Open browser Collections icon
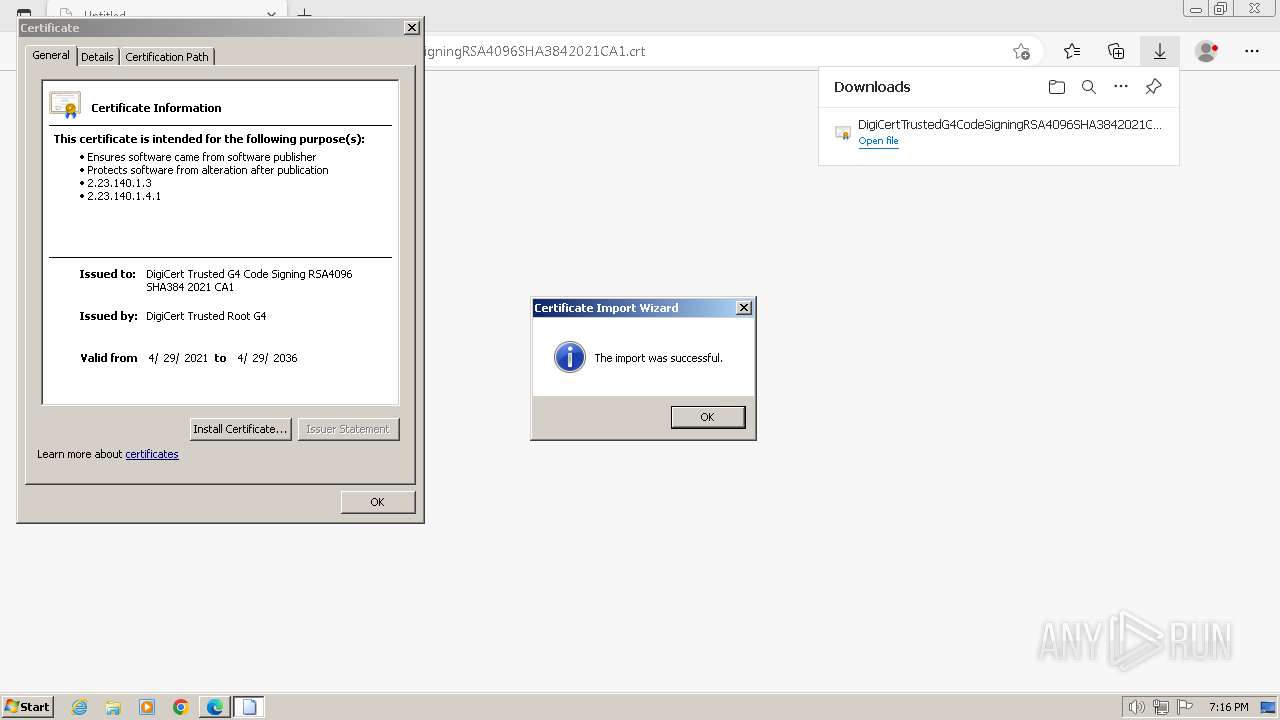1280x720 pixels. click(1116, 51)
